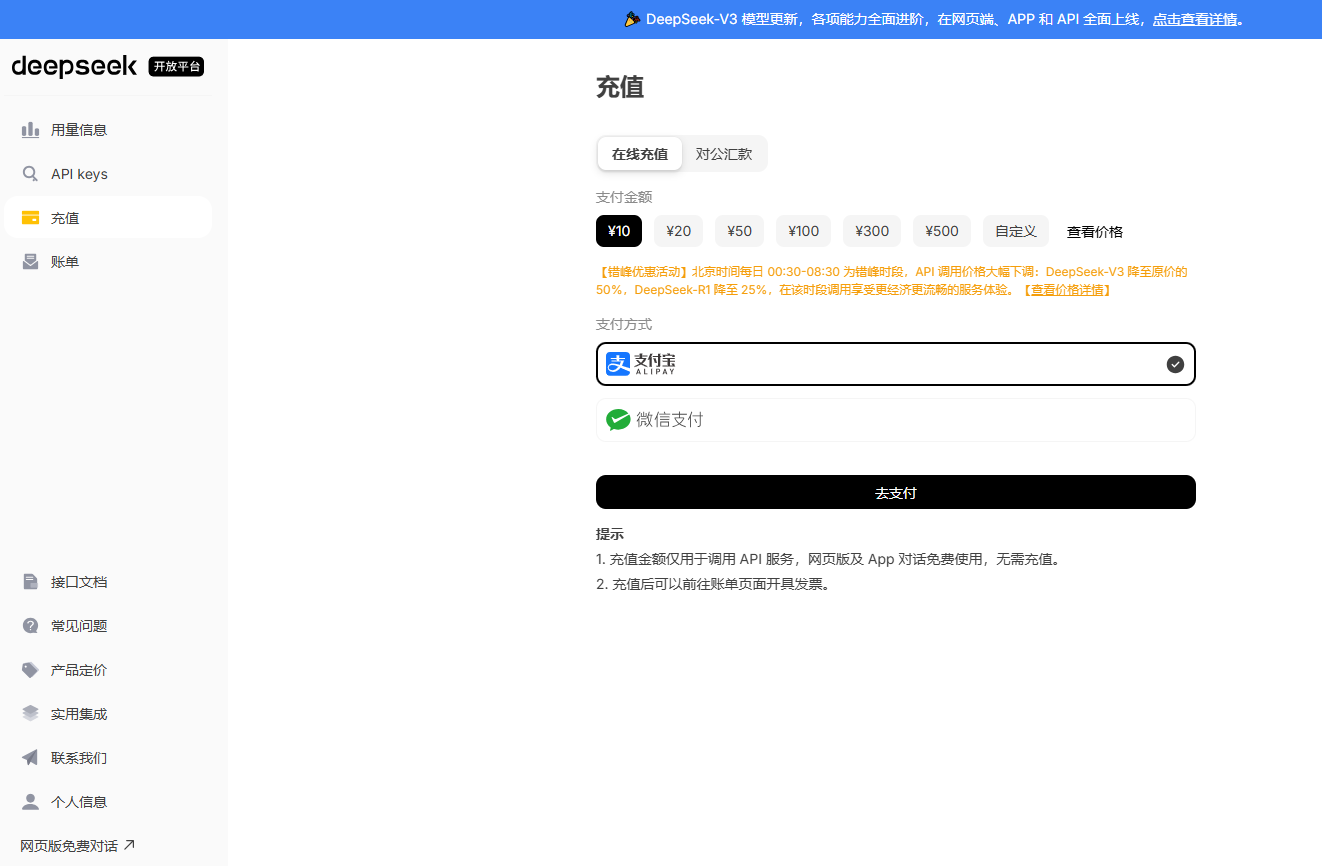Click the tip about 无需充值
This screenshot has height=866, width=1322.
[828, 559]
